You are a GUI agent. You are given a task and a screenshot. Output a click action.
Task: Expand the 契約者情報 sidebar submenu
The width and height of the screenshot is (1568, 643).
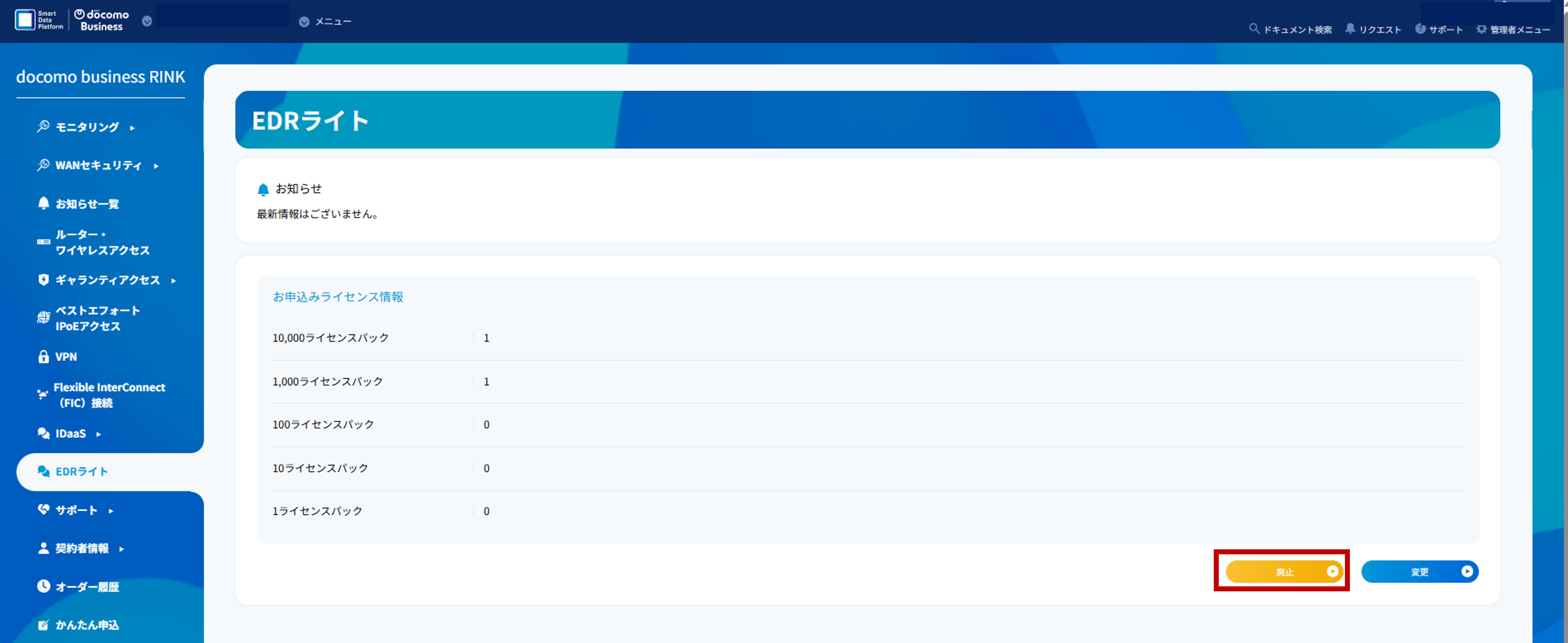click(x=82, y=548)
